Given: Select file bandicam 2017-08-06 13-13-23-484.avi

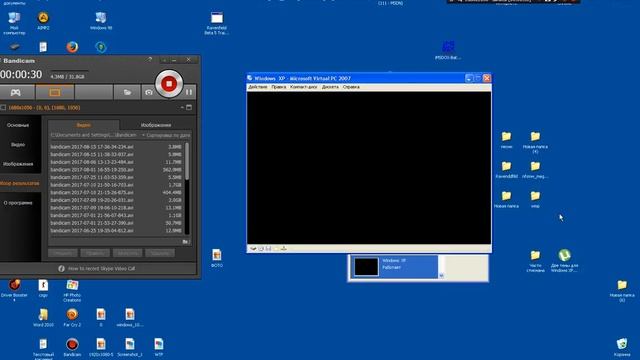Looking at the screenshot, I should [116, 162].
